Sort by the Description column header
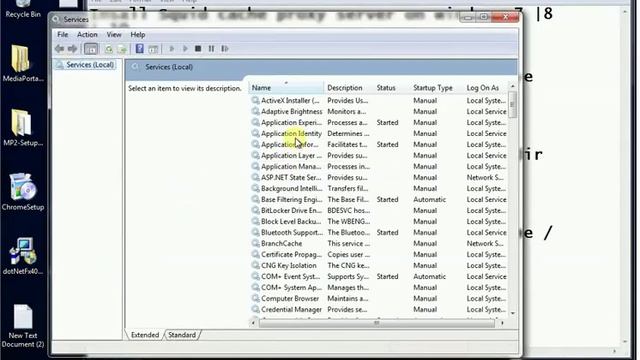This screenshot has width=640, height=360. click(349, 88)
